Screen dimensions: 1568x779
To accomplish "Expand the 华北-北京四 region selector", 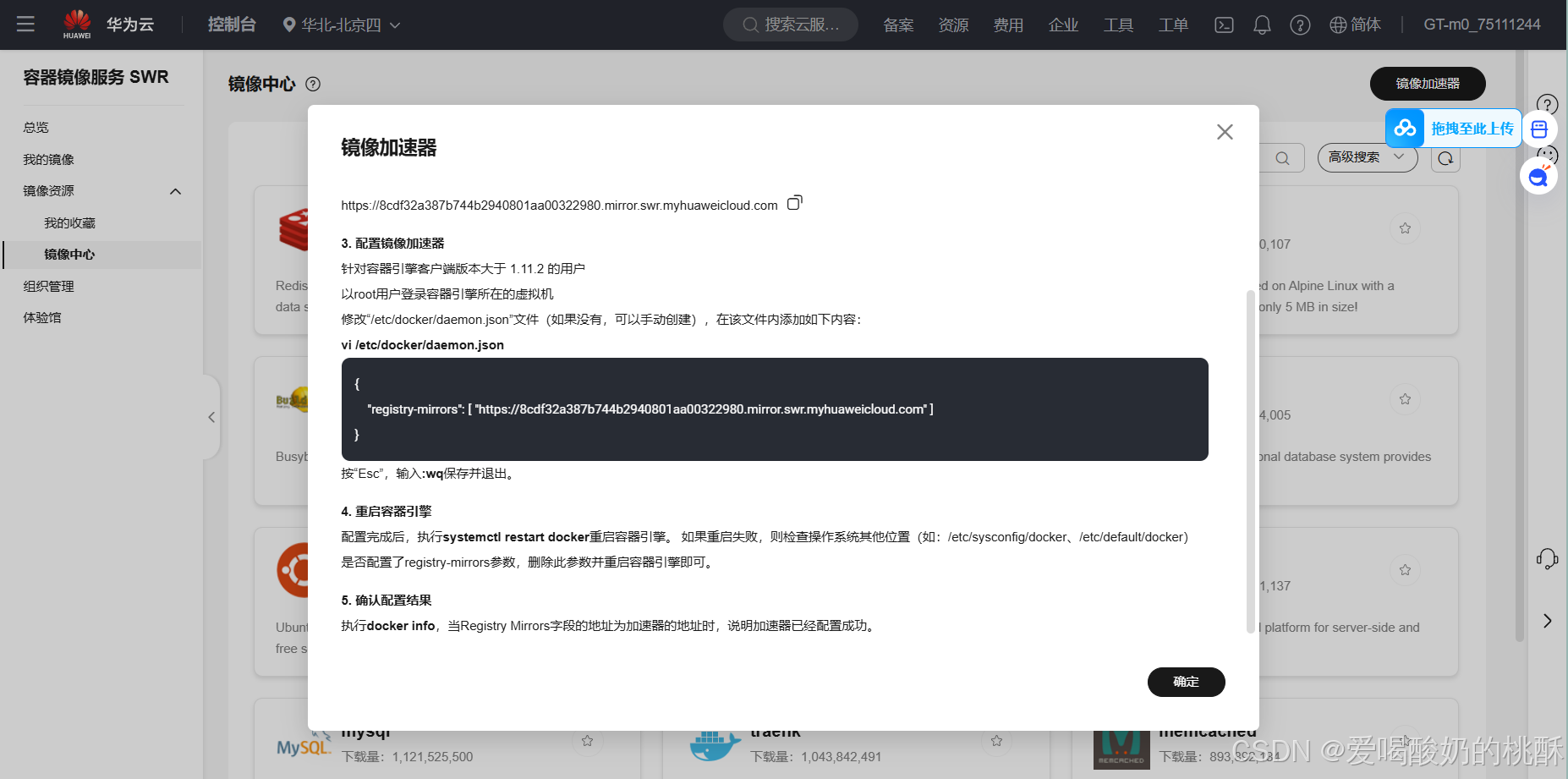I will pyautogui.click(x=342, y=25).
